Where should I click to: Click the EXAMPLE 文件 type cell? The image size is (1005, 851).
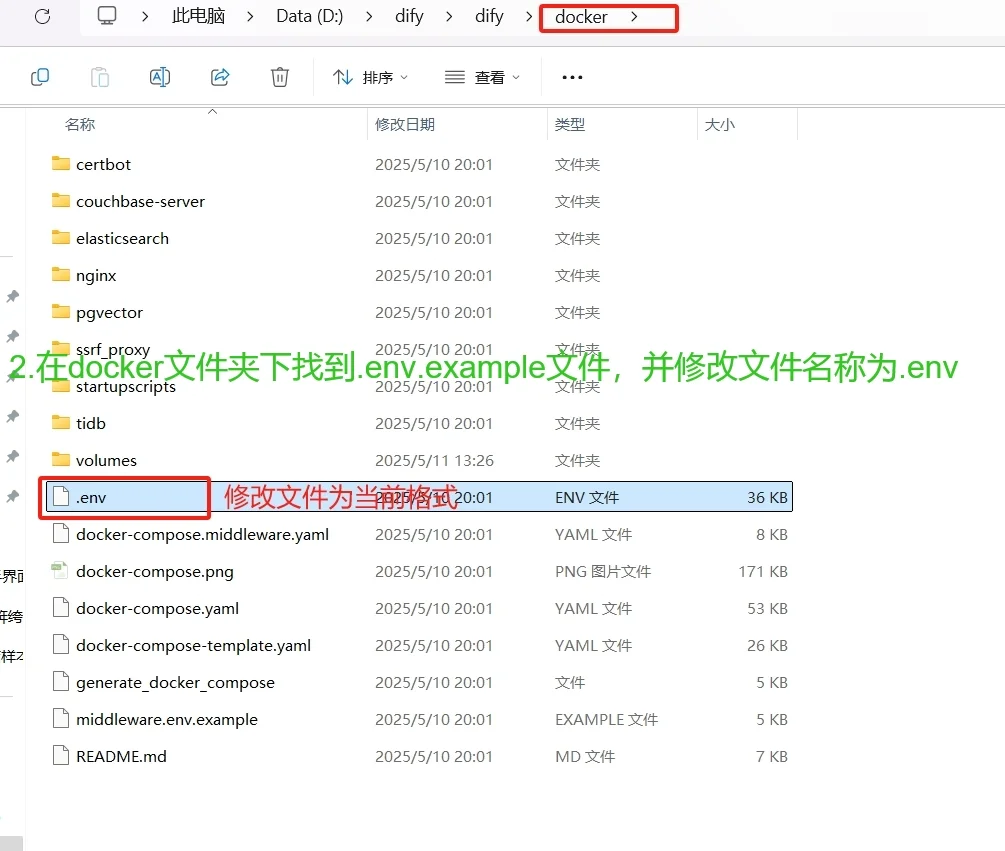(x=606, y=720)
